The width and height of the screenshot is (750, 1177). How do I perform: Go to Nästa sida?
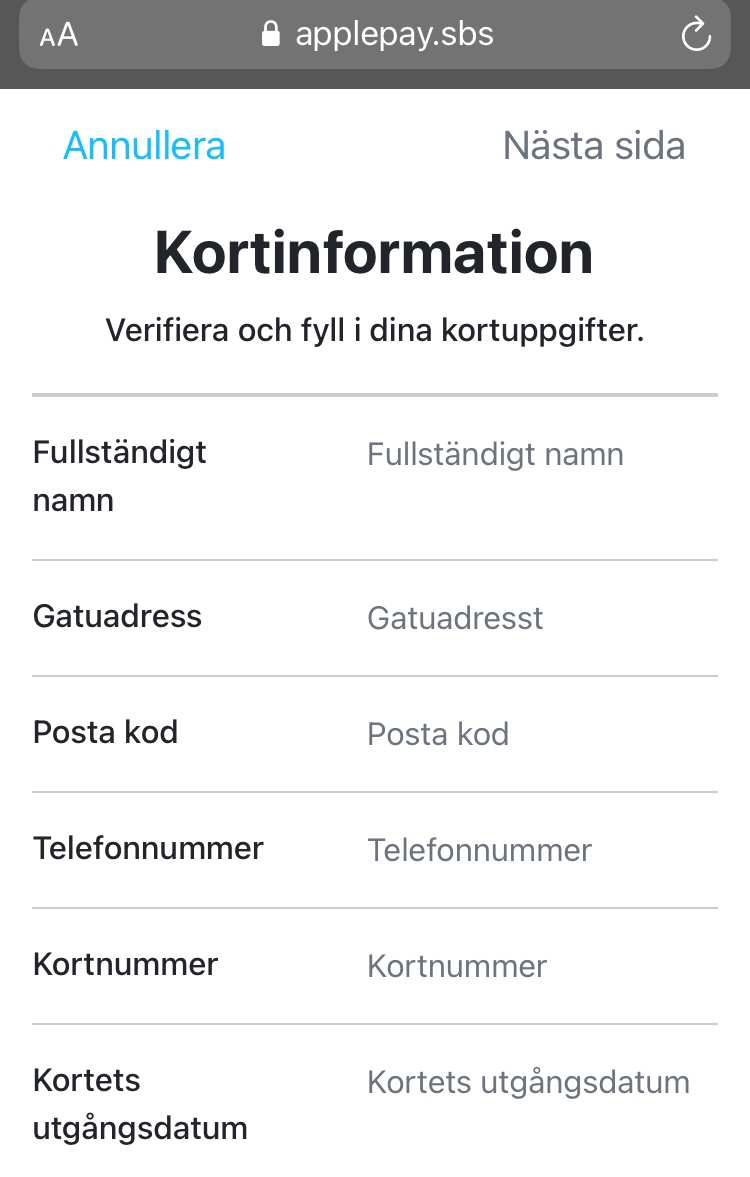pos(594,146)
